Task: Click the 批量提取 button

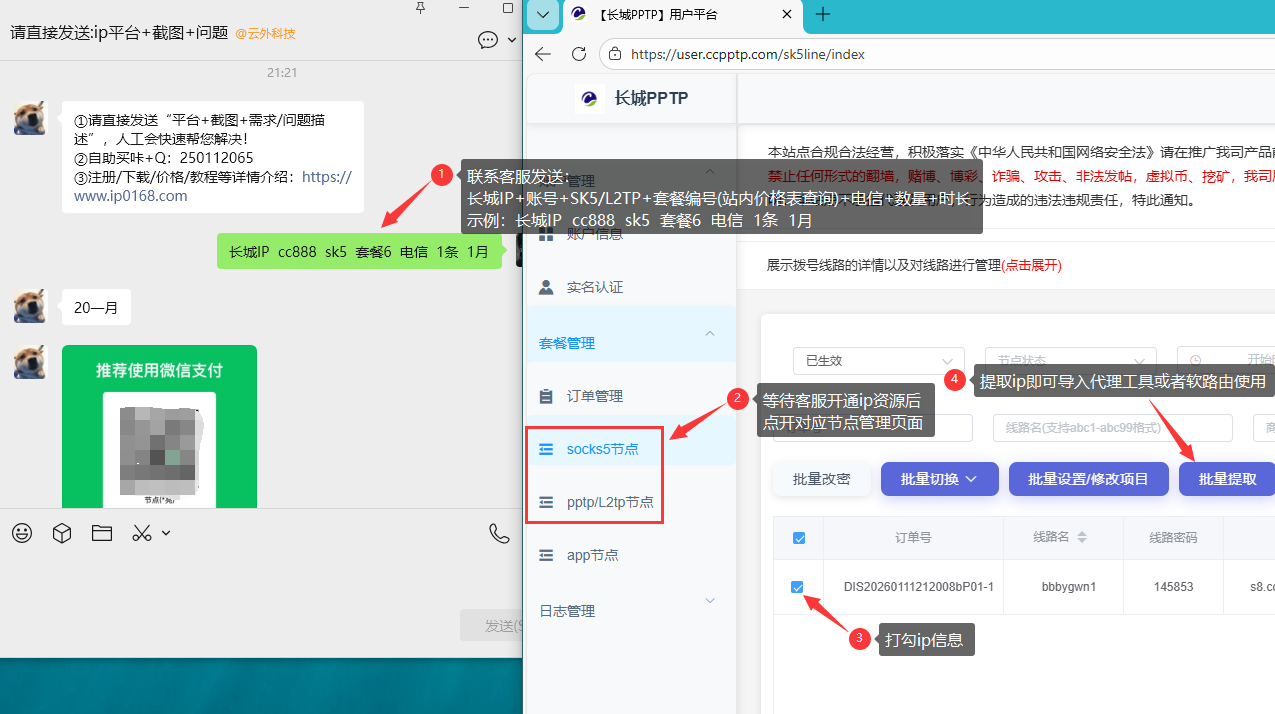Action: pos(1227,479)
